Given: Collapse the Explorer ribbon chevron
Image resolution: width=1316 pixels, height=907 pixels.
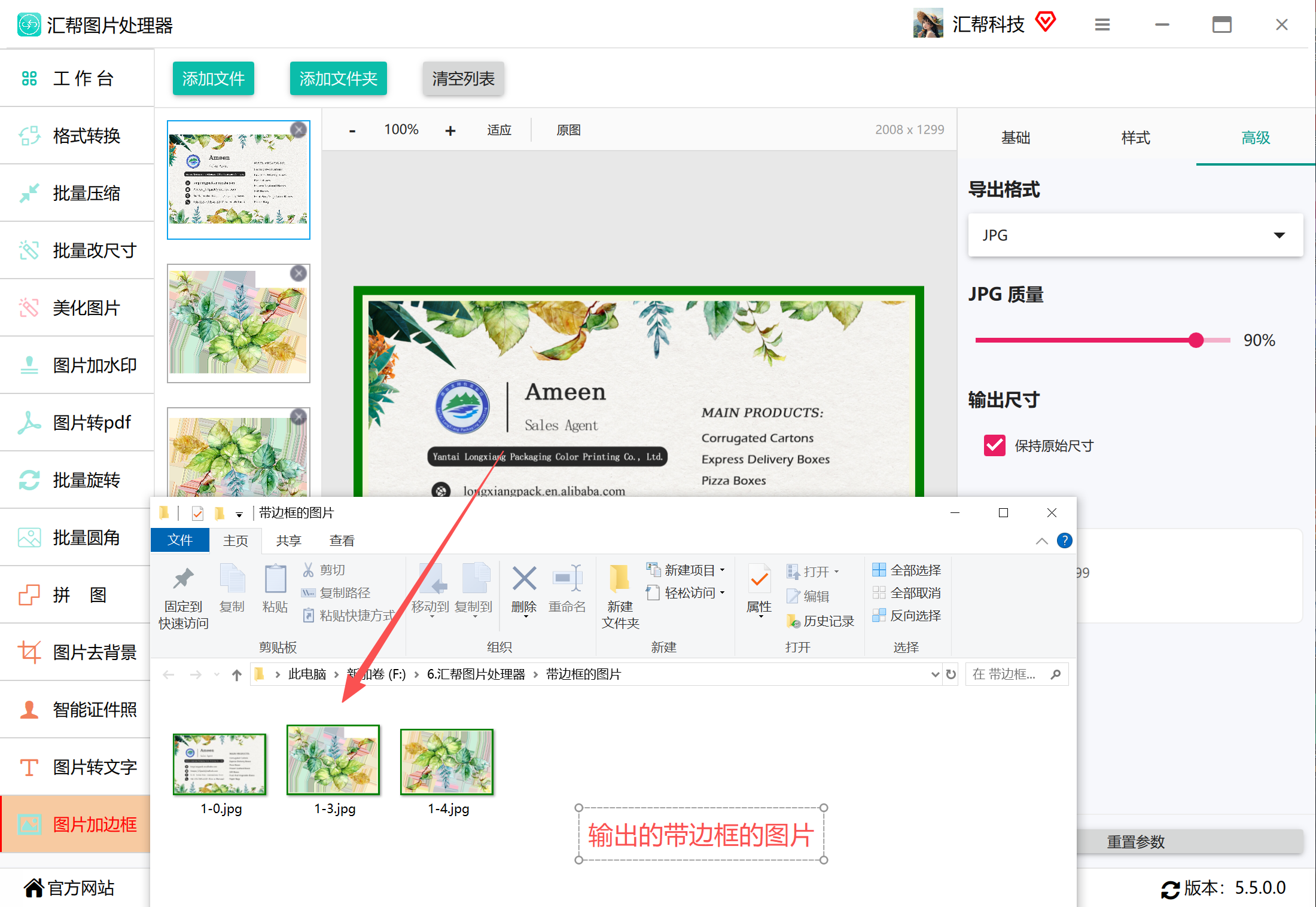Looking at the screenshot, I should coord(1041,540).
